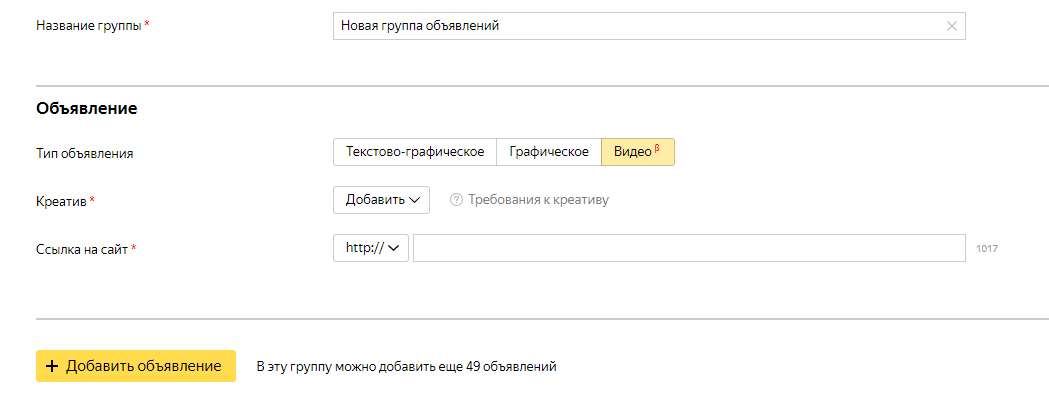Select the Текстово-графическое ad type
This screenshot has height=405, width=1049.
[414, 152]
